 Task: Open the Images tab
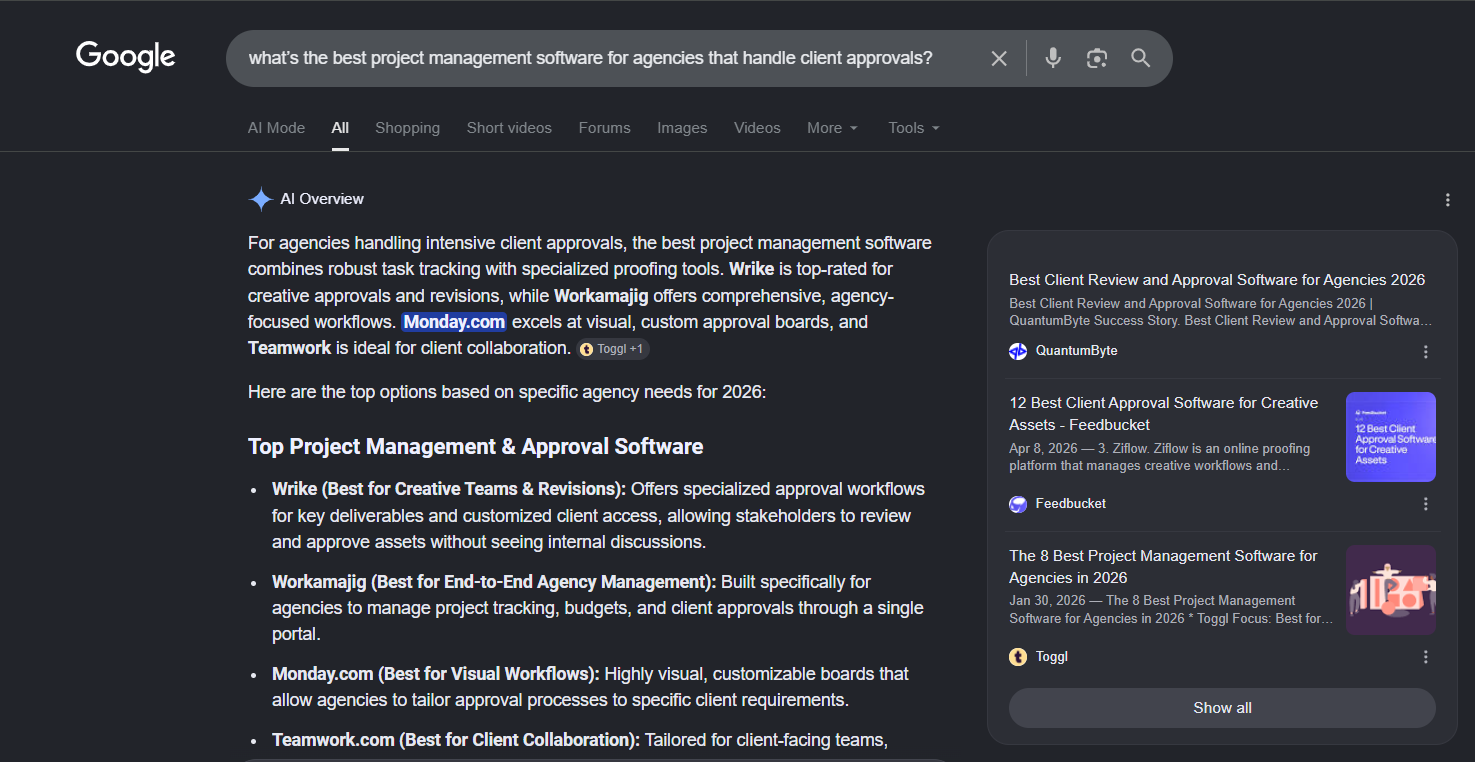pyautogui.click(x=682, y=128)
